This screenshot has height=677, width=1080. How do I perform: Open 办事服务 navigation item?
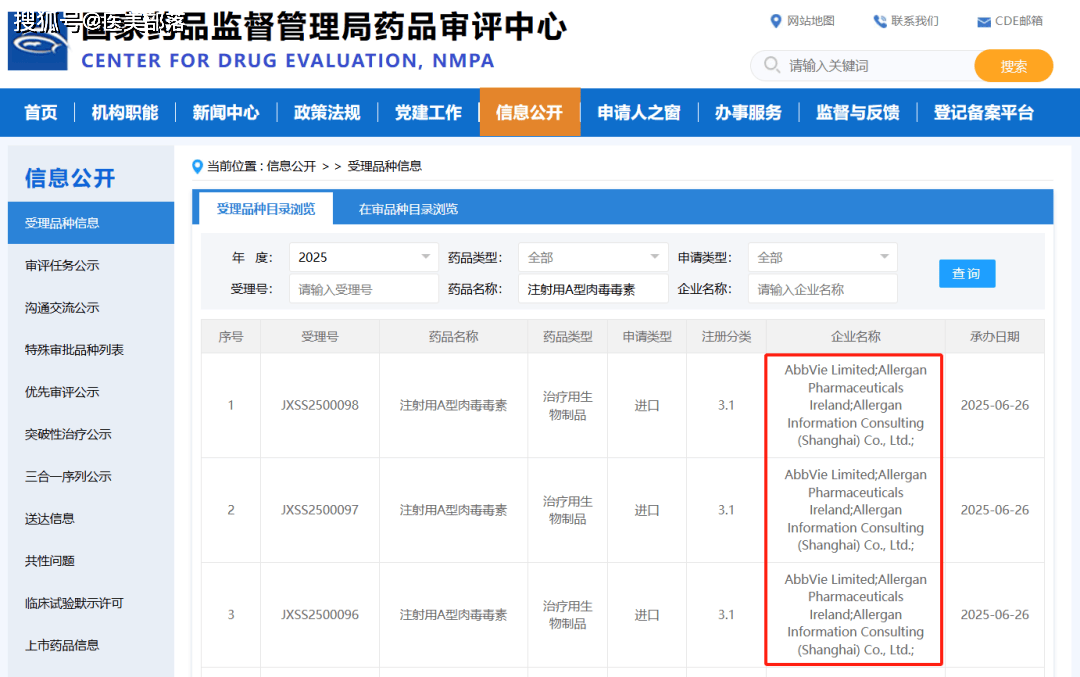748,112
